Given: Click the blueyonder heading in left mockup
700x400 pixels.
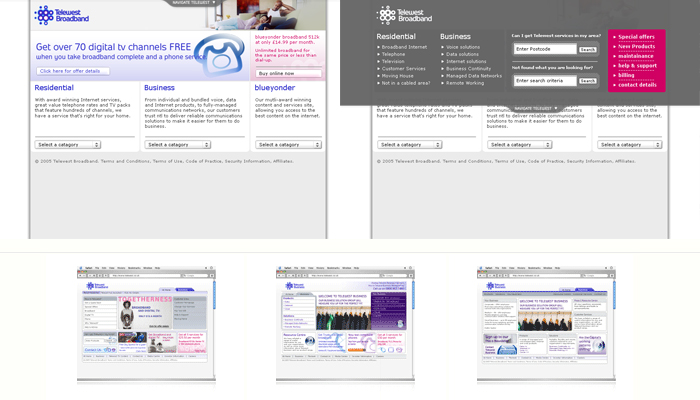Looking at the screenshot, I should [x=275, y=88].
